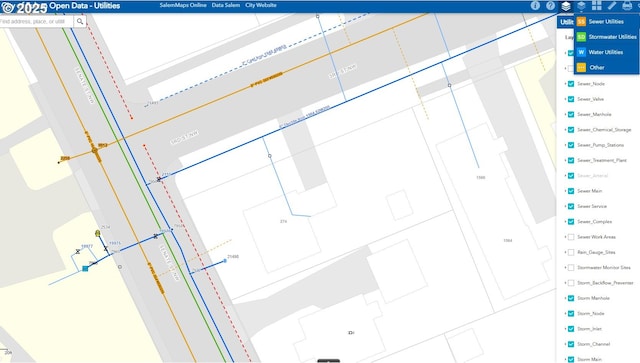Open the print tool icon
The image size is (640, 363).
click(627, 5)
